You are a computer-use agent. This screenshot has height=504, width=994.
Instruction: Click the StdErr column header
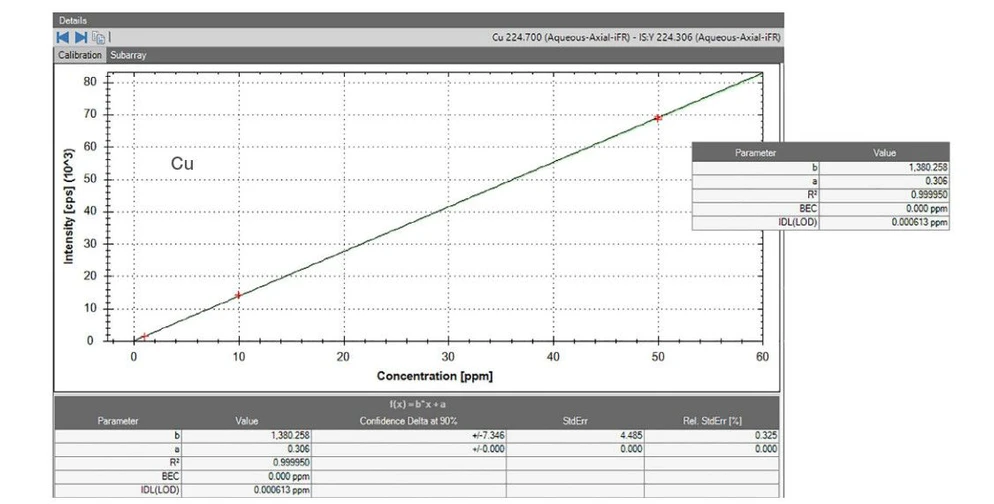point(575,421)
